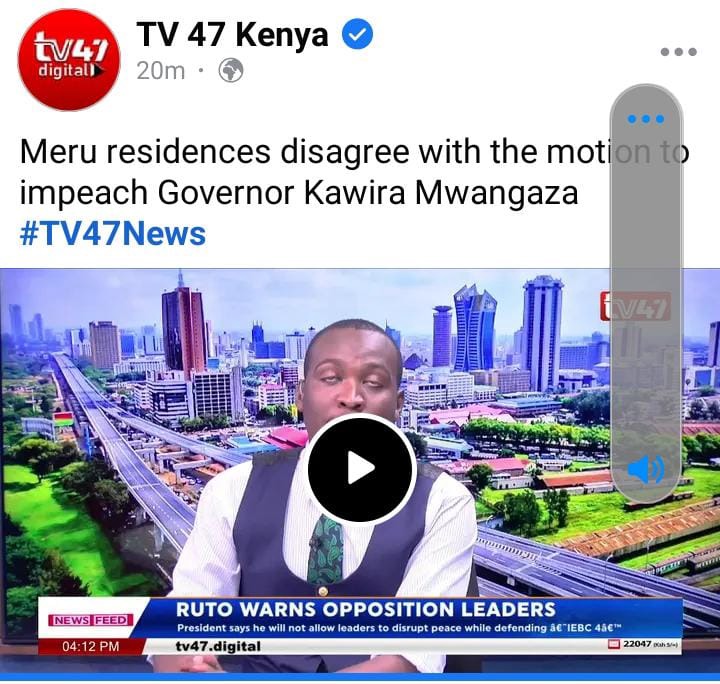Select the RUTO WARNS OPPOSITION LEADERS headline

(366, 609)
